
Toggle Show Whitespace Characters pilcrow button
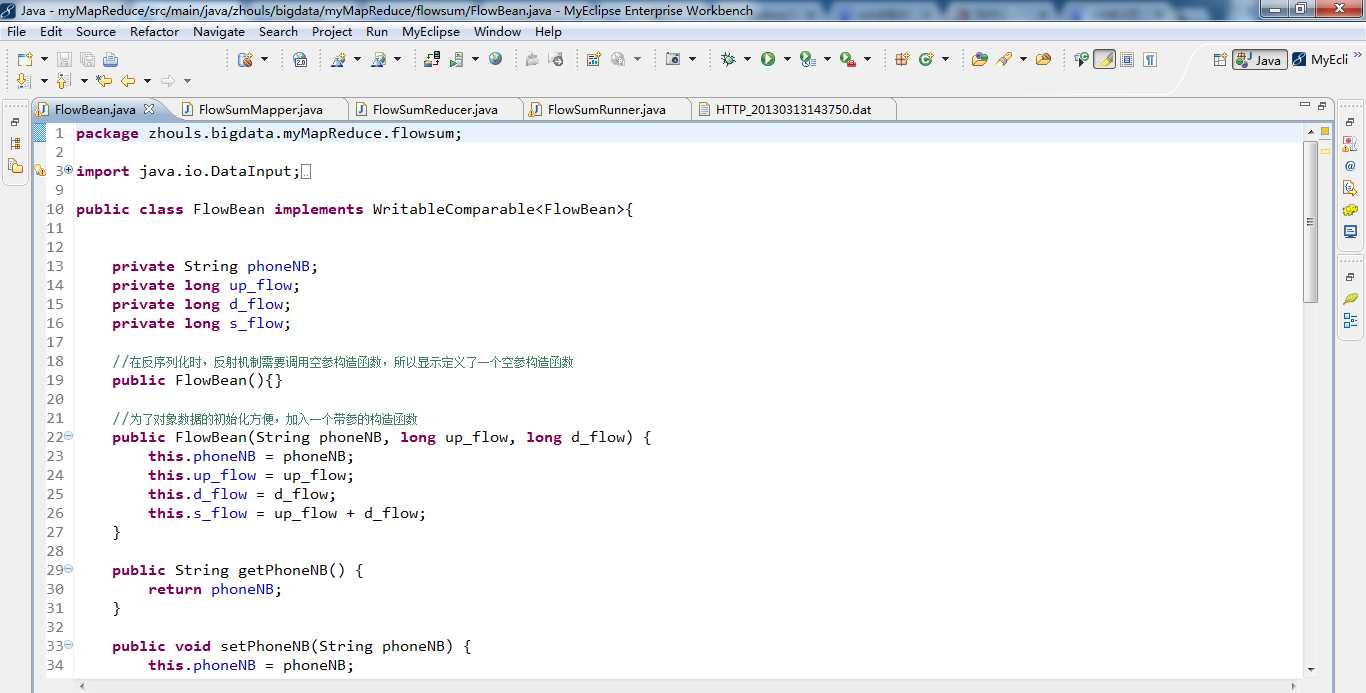pos(1150,59)
